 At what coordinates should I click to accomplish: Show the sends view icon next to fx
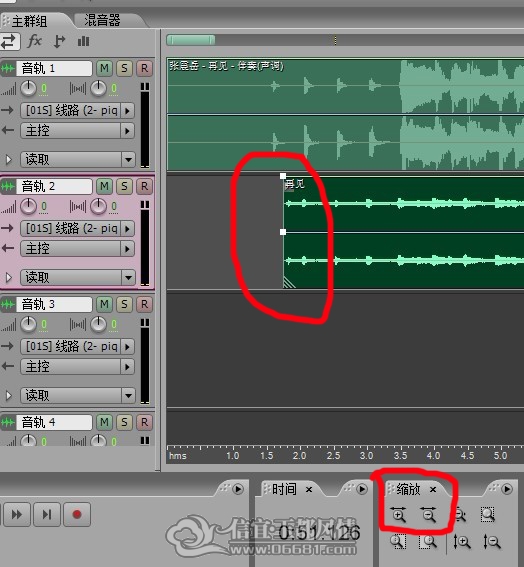click(x=59, y=41)
